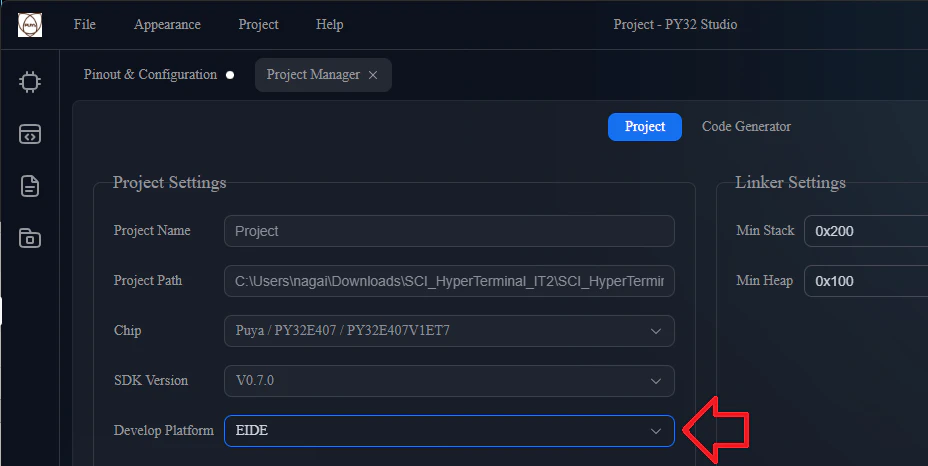Click the Min Heap 0x100 field
This screenshot has width=928, height=466.
(866, 281)
